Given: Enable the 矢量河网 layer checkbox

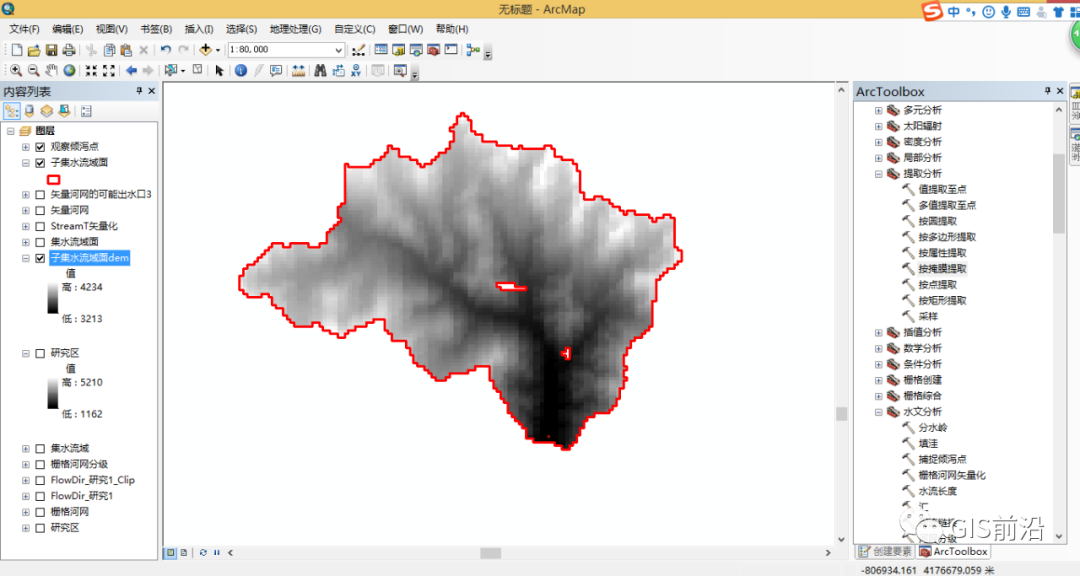Looking at the screenshot, I should click(x=40, y=210).
